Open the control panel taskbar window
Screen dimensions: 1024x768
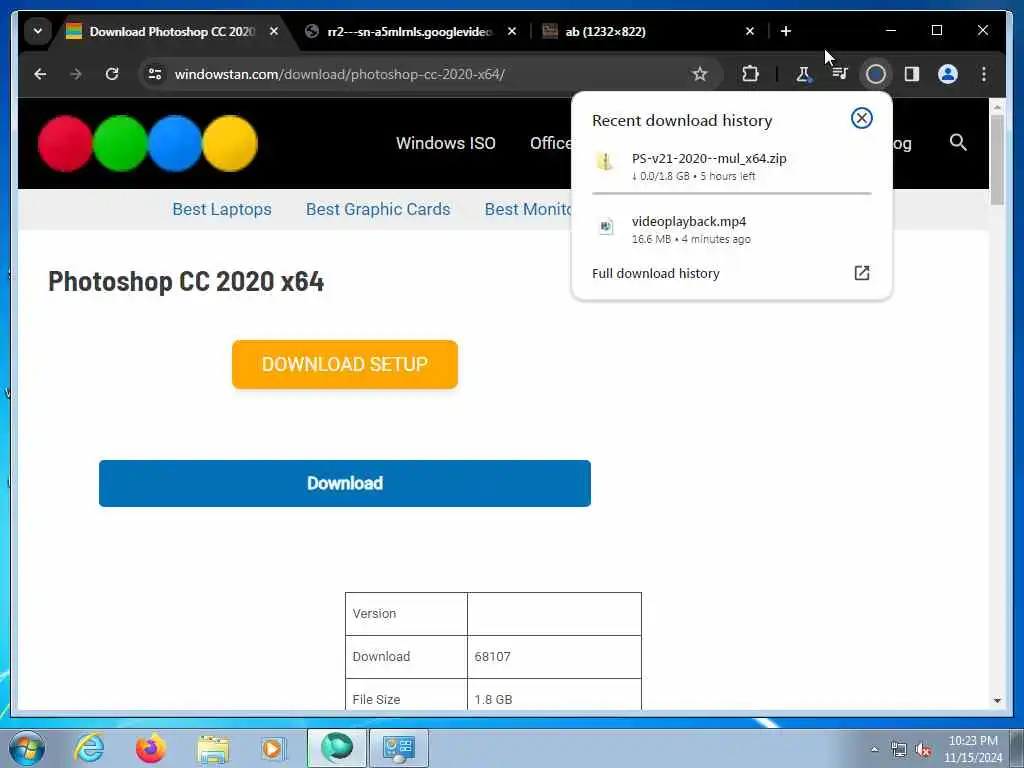pos(399,748)
